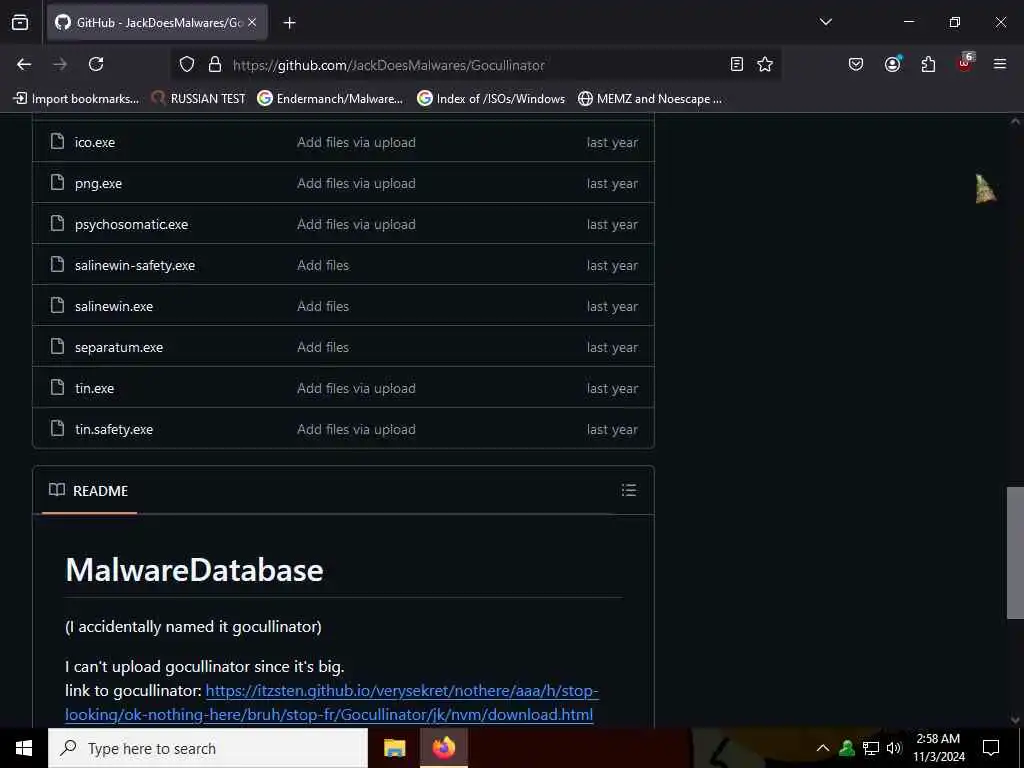1024x768 pixels.
Task: Open the Firefox account menu
Action: [x=892, y=64]
